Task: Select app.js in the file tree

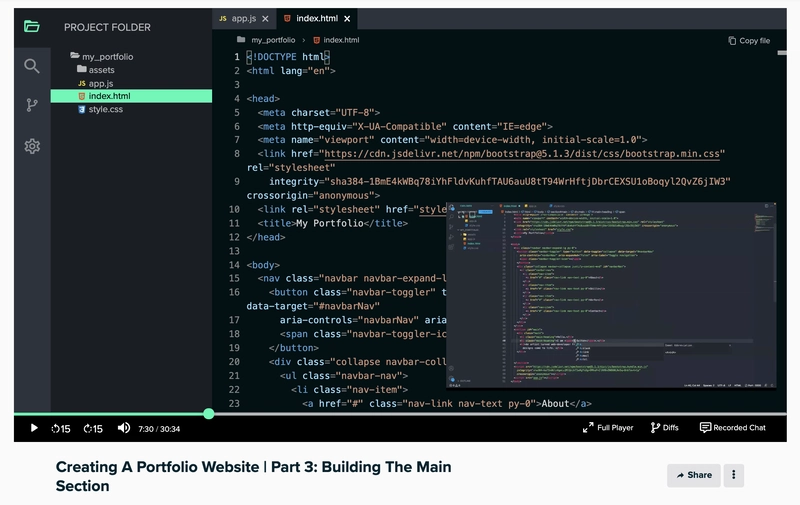Action: 95,83
